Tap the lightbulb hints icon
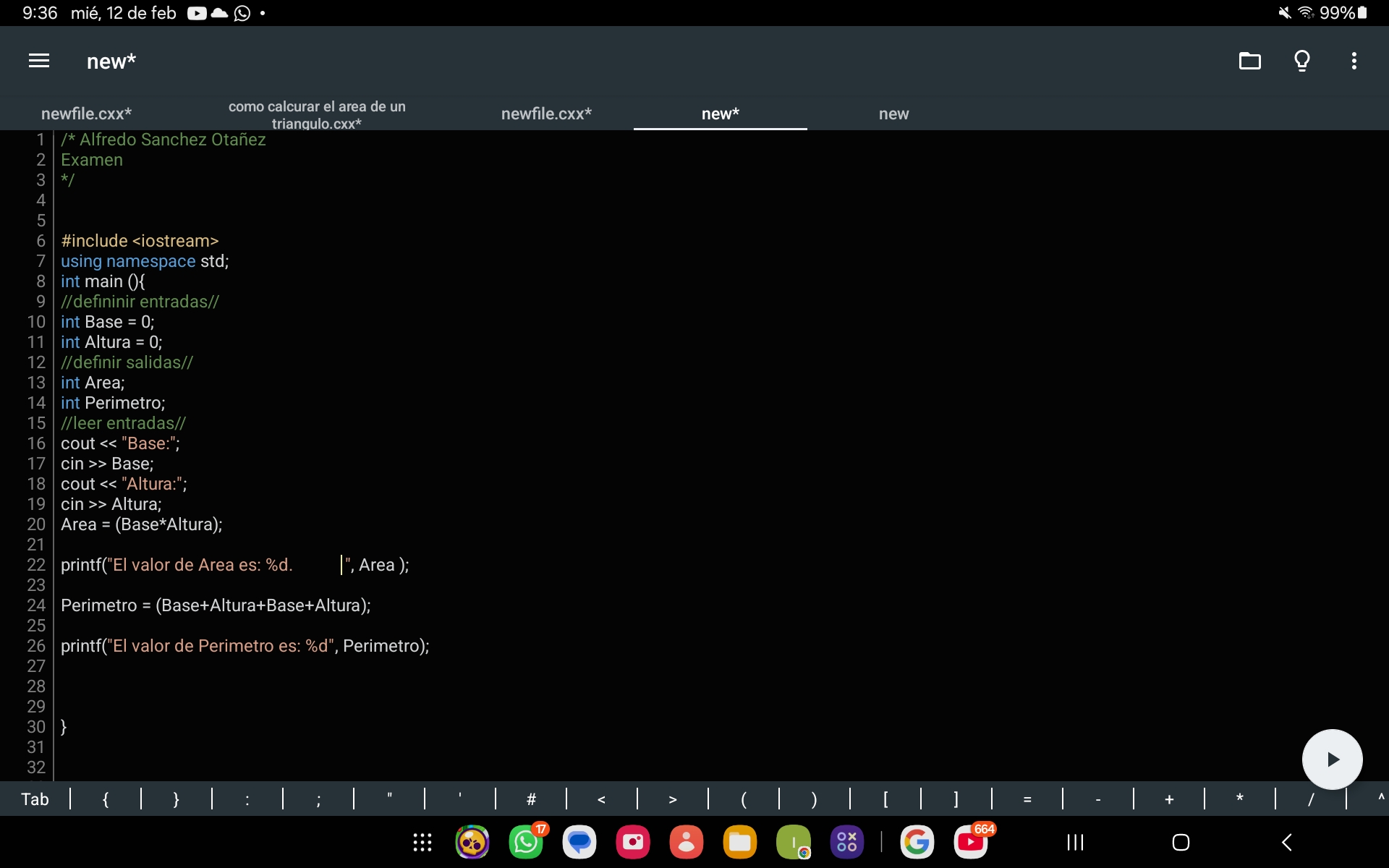 tap(1301, 61)
